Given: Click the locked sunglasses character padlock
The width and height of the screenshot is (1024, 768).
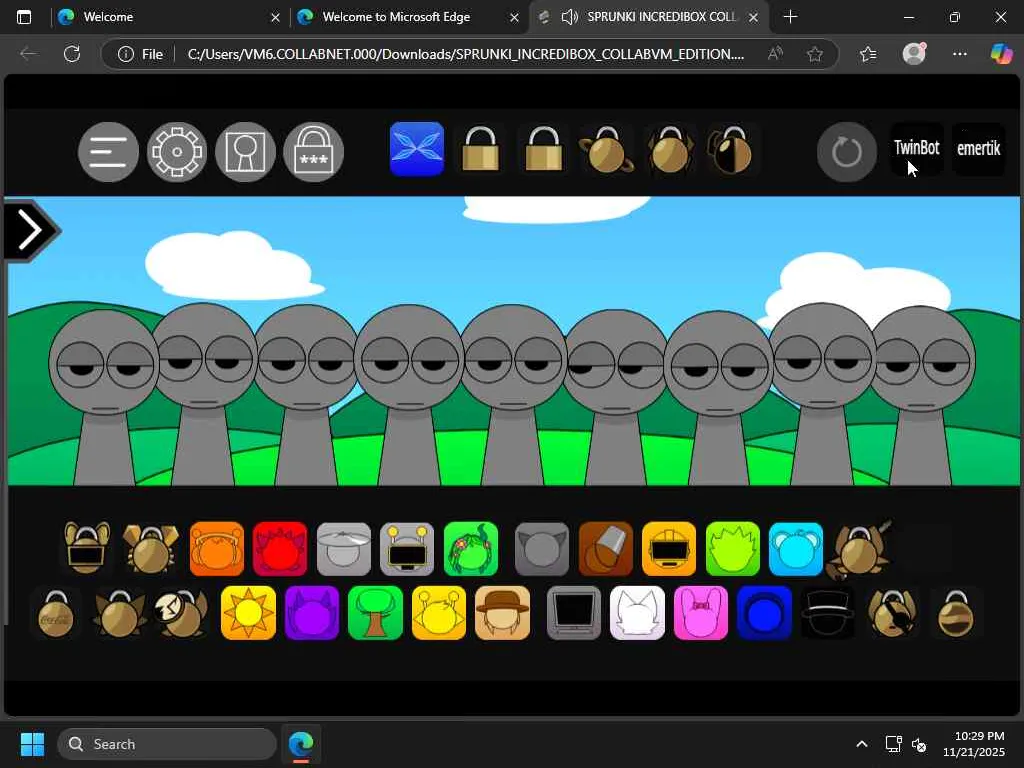Looking at the screenshot, I should click(x=87, y=547).
